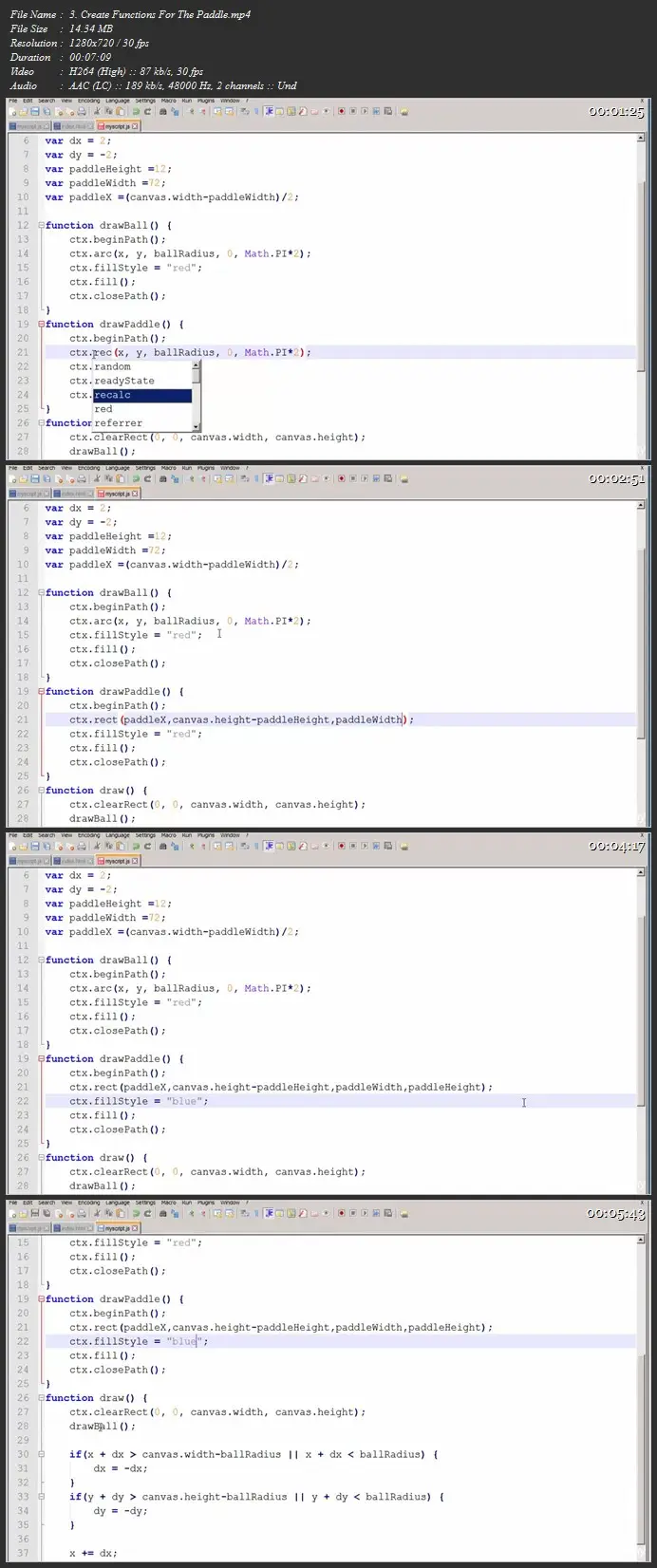Toggle highlighted Indent Guide icon in 00:02:51 frame

coord(269,478)
